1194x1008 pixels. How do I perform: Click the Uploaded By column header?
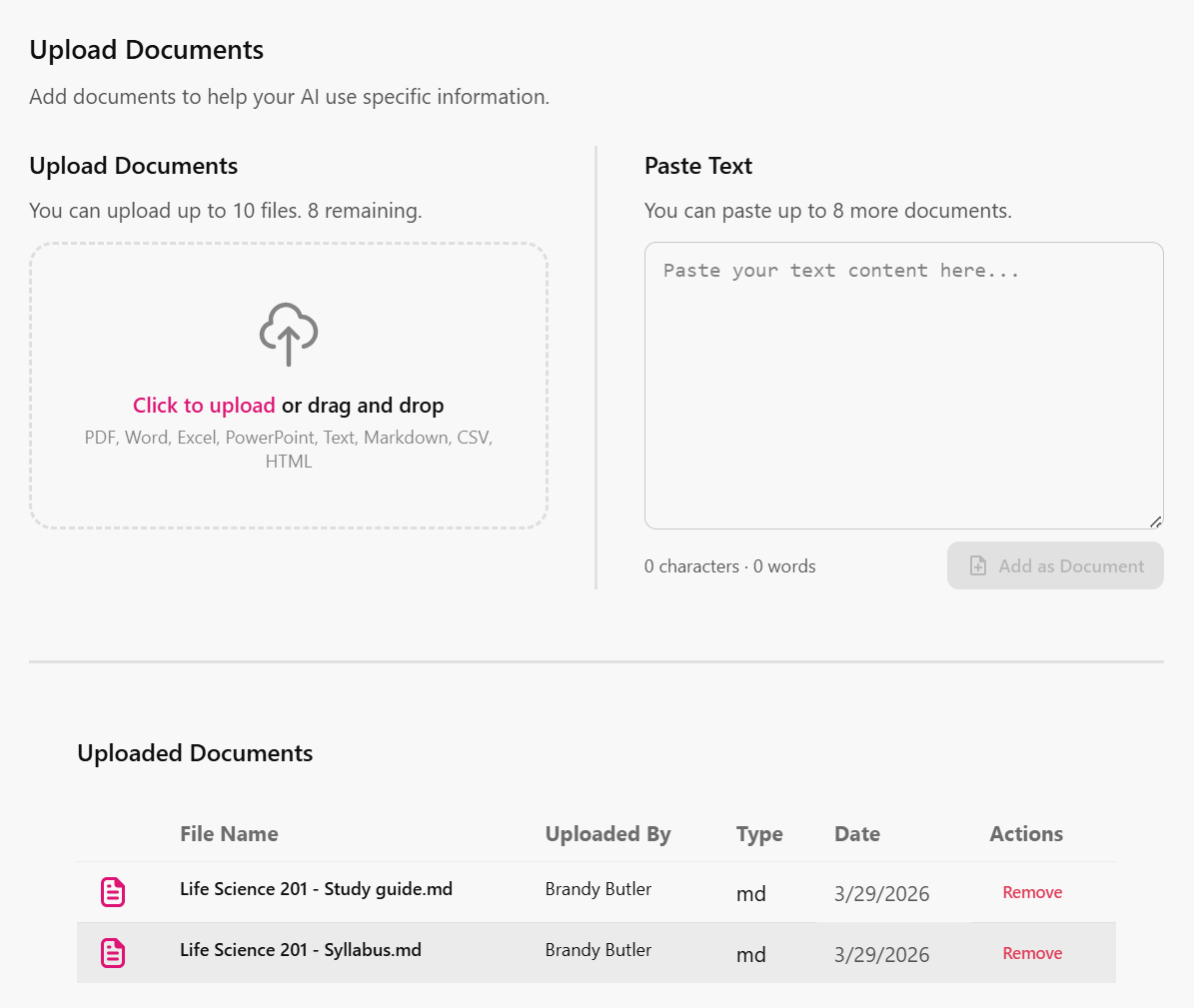coord(607,833)
